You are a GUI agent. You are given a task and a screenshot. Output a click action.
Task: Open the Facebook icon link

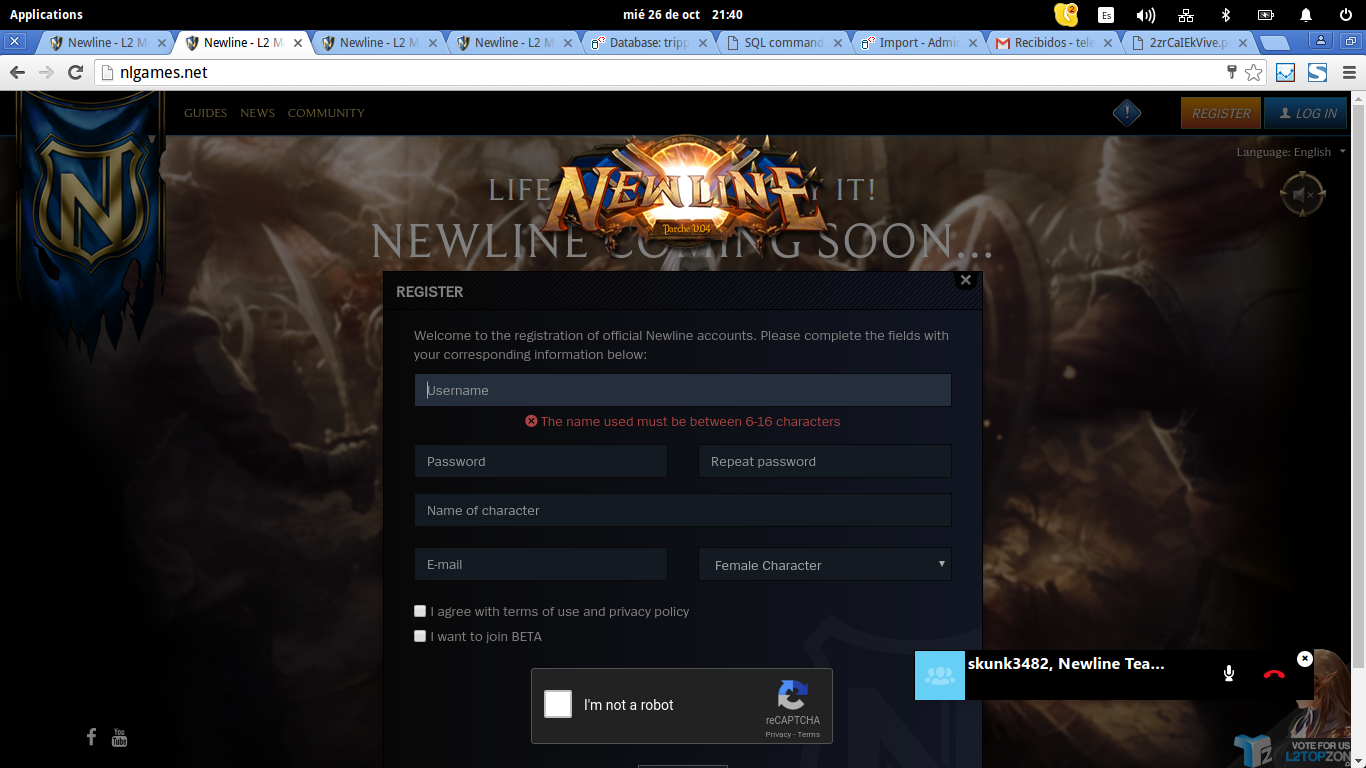click(91, 737)
